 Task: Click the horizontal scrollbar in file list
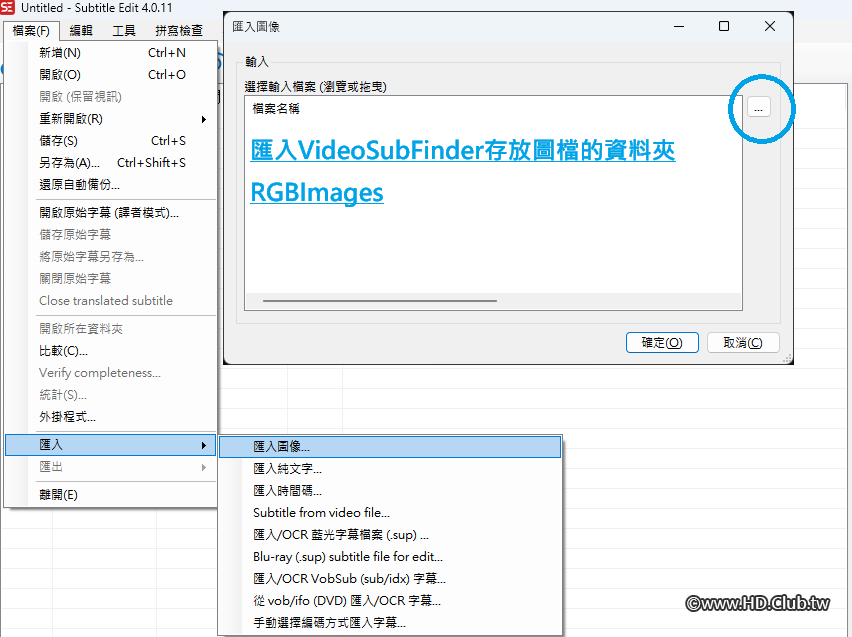(380, 301)
